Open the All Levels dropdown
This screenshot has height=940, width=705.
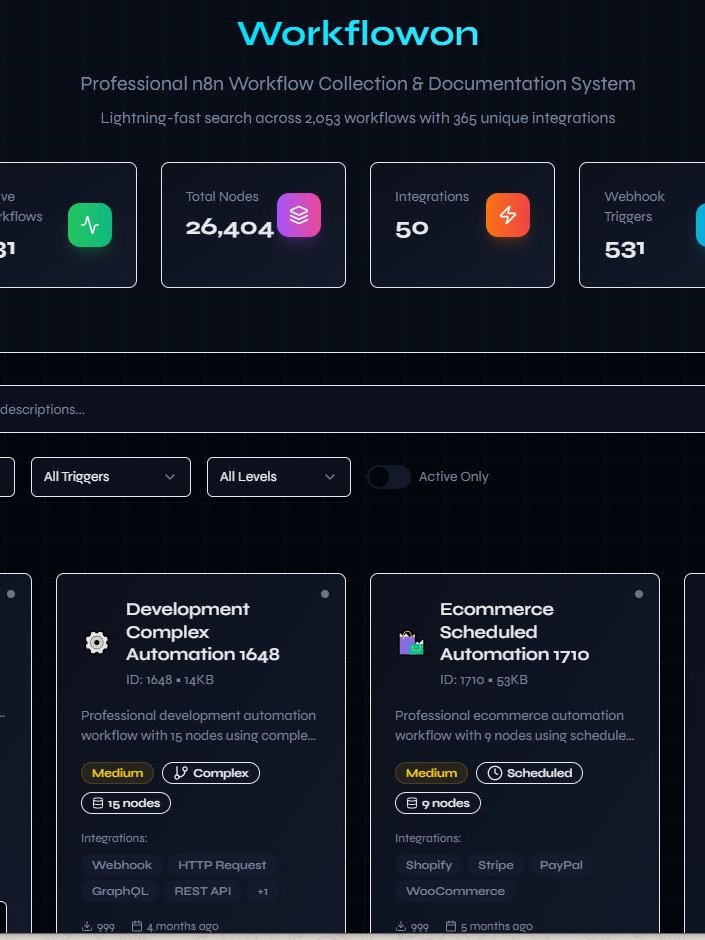[x=279, y=477]
